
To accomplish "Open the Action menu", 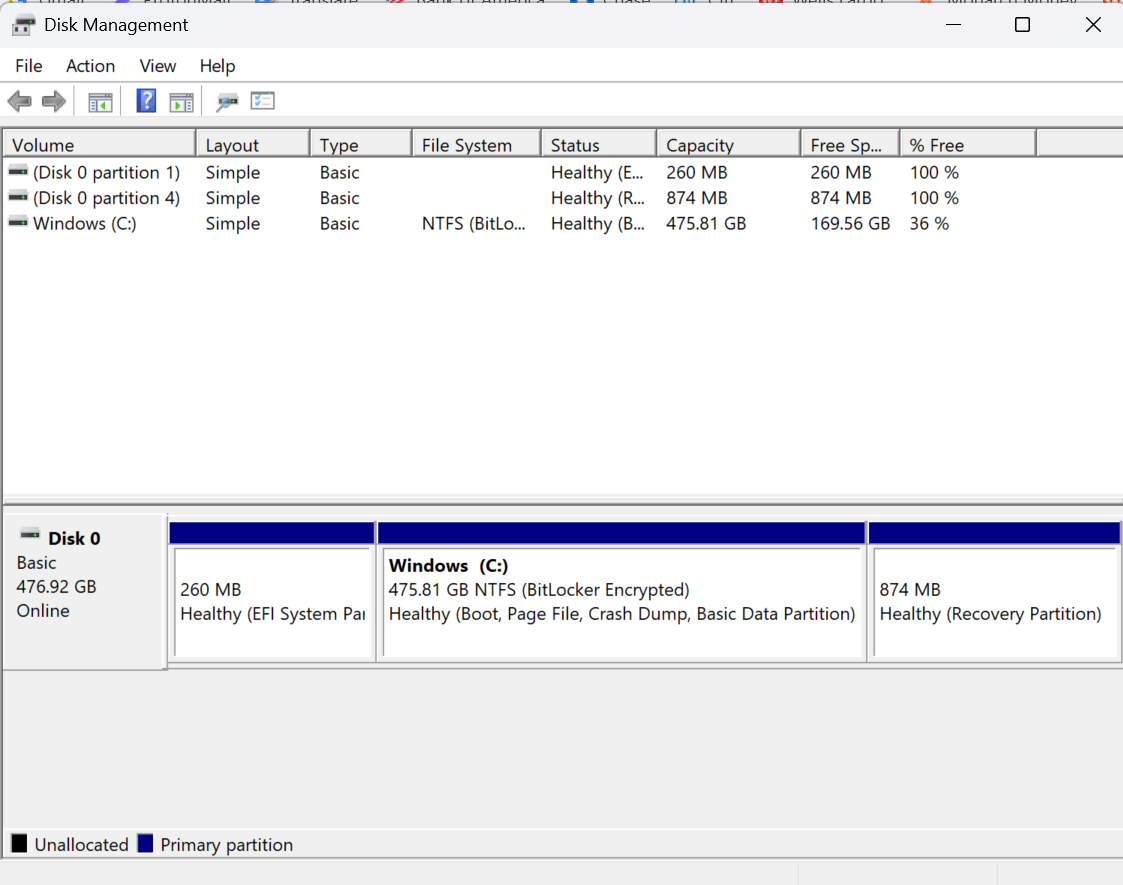I will (90, 66).
